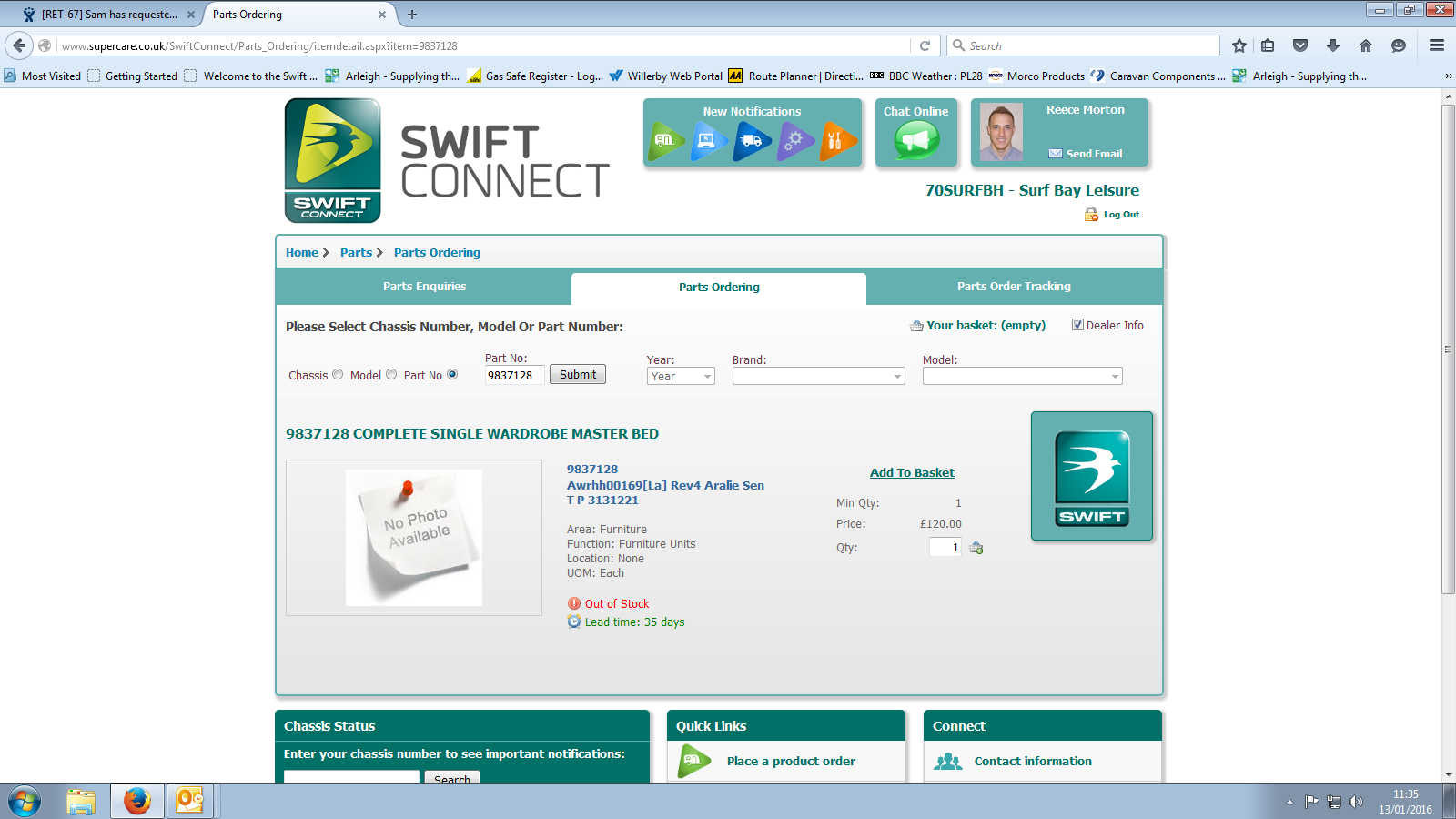
Task: Show bookmarks list icon in toolbar
Action: [x=1268, y=45]
